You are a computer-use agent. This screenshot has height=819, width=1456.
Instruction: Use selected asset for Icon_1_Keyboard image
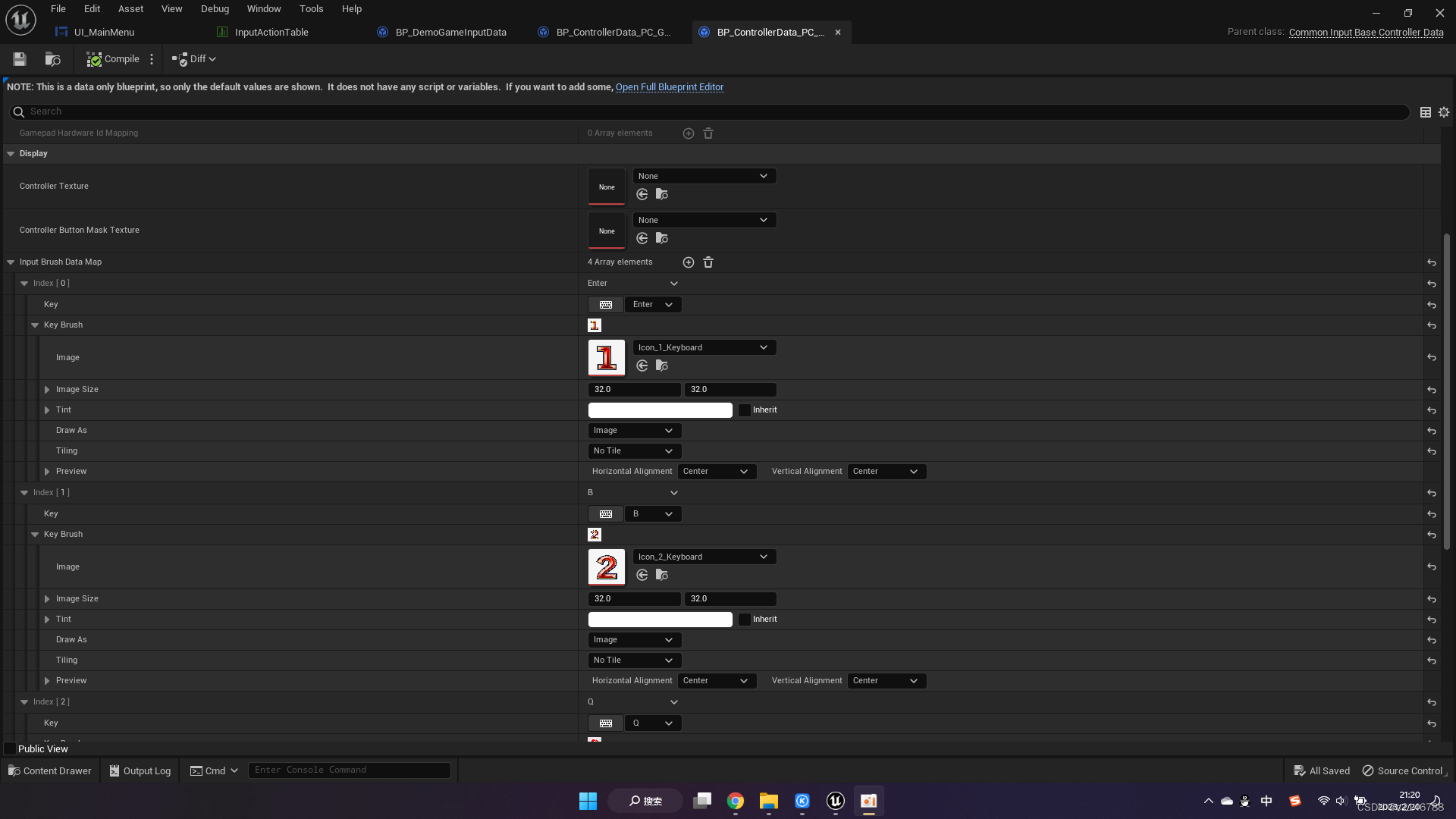[x=642, y=366]
